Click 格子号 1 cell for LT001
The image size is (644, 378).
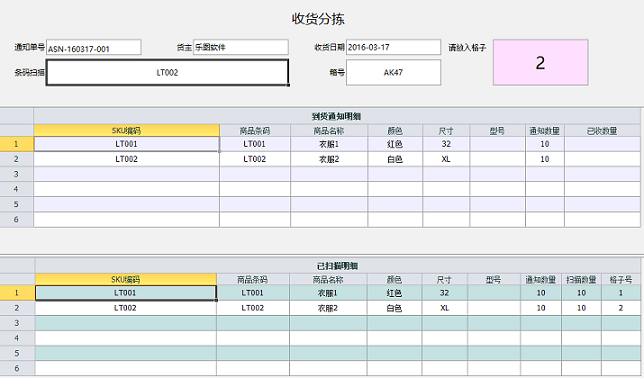click(621, 293)
